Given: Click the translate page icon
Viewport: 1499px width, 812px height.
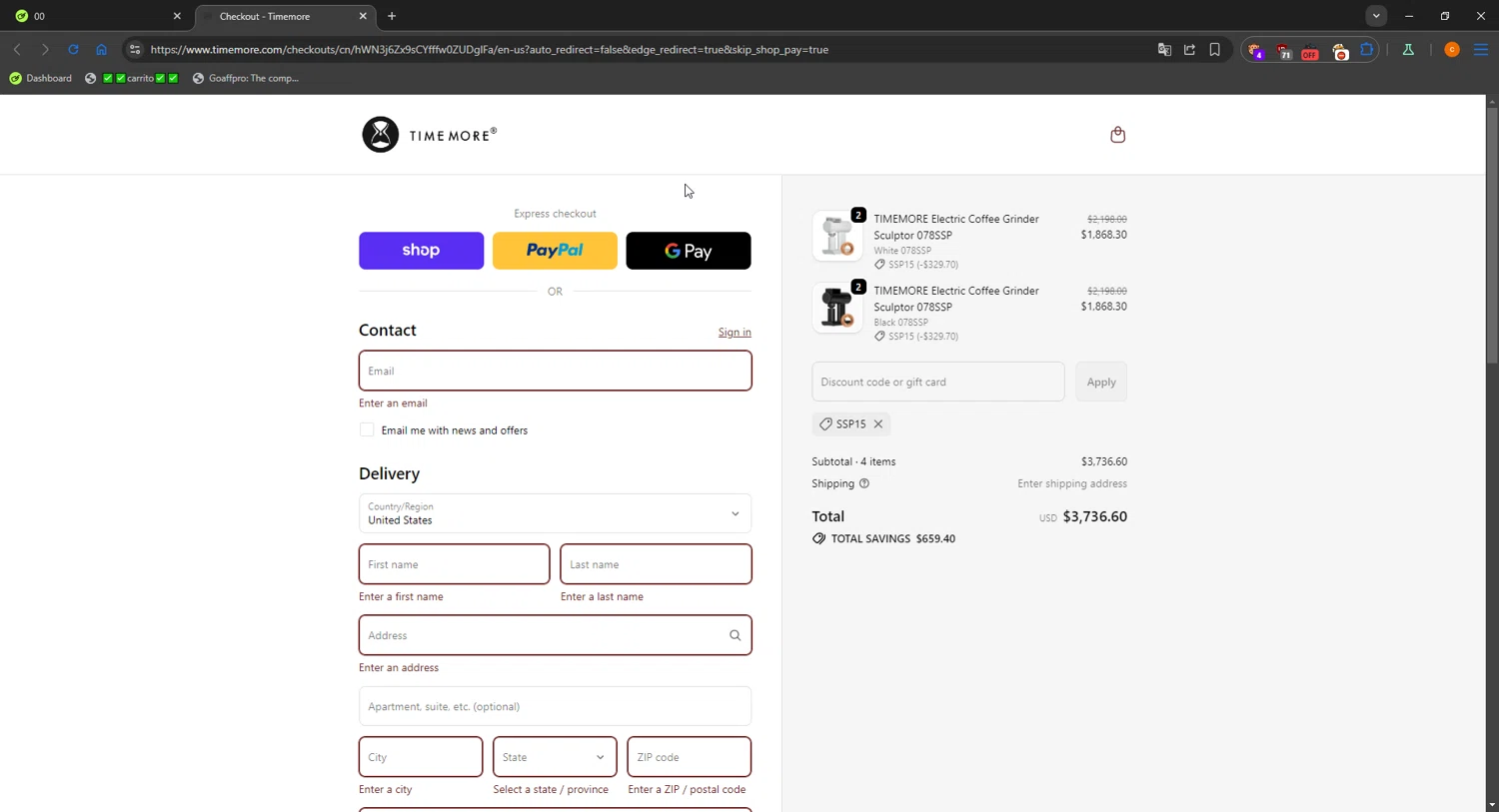Looking at the screenshot, I should 1164,49.
